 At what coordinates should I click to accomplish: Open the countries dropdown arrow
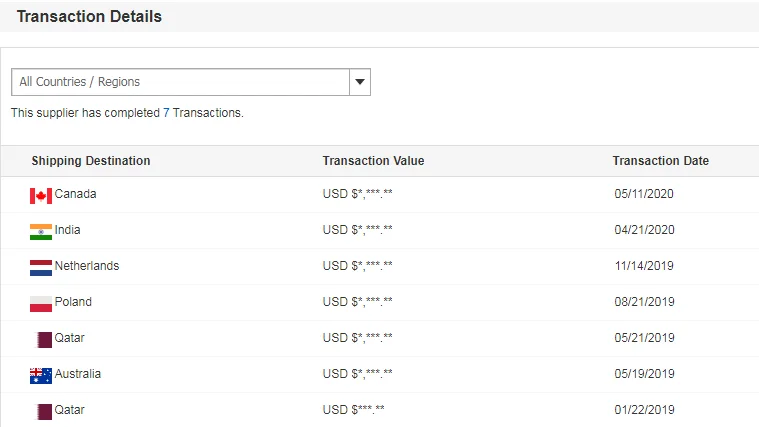360,82
